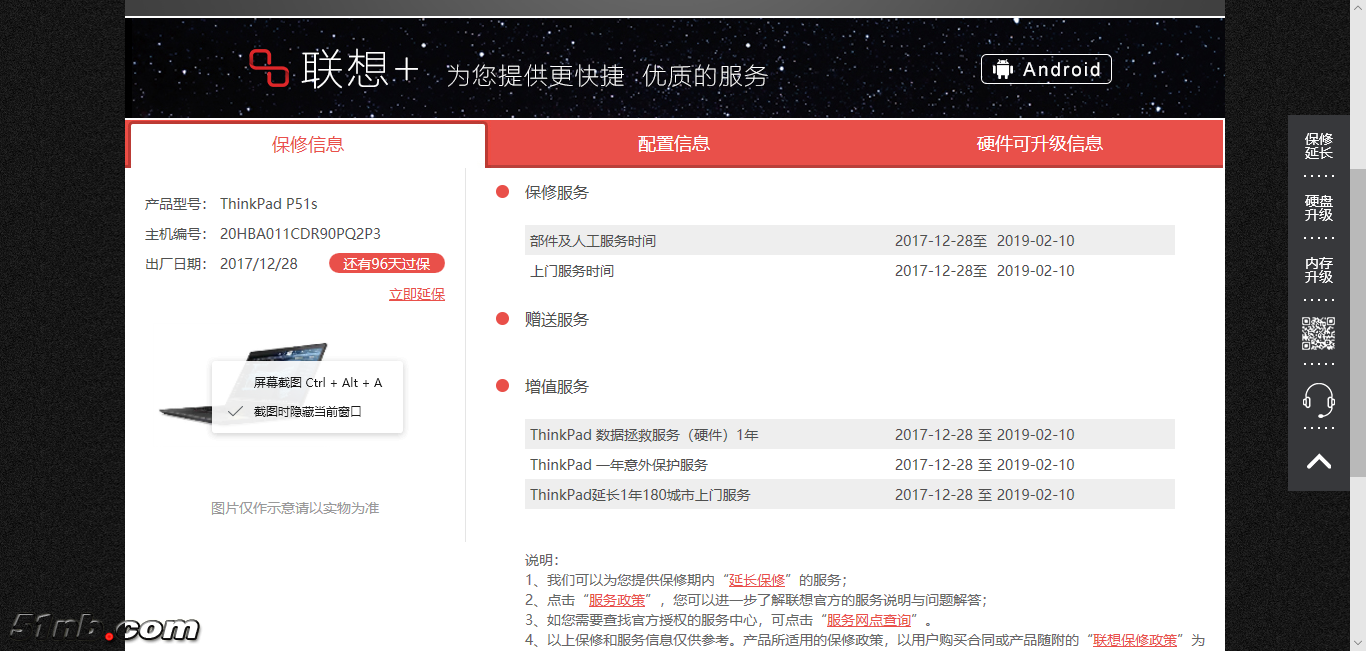This screenshot has width=1366, height=651.
Task: Select 屏幕截图 Ctrl + Alt + A menu item
Action: pyautogui.click(x=317, y=382)
